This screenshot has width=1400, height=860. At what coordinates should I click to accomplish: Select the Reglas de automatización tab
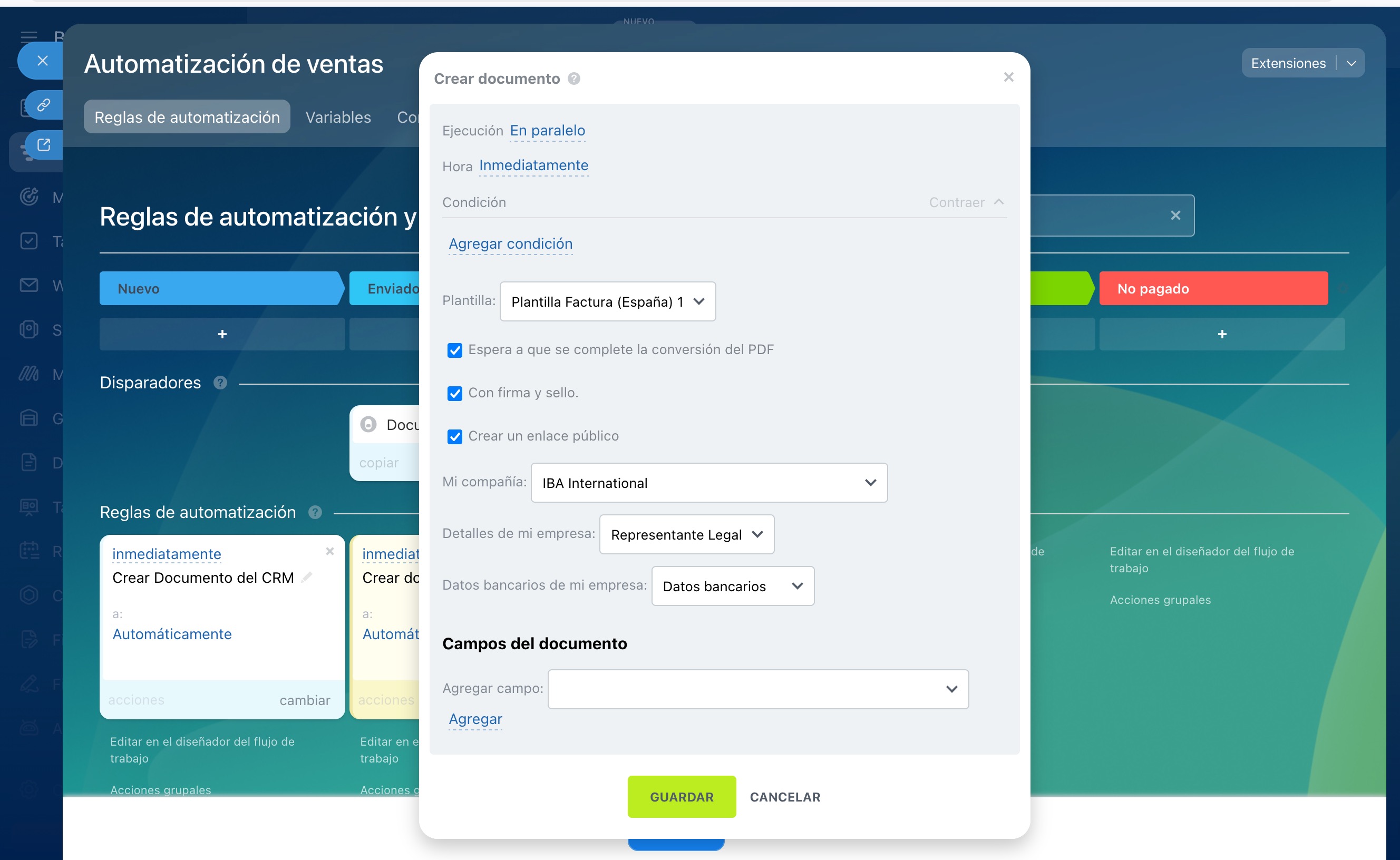187,117
